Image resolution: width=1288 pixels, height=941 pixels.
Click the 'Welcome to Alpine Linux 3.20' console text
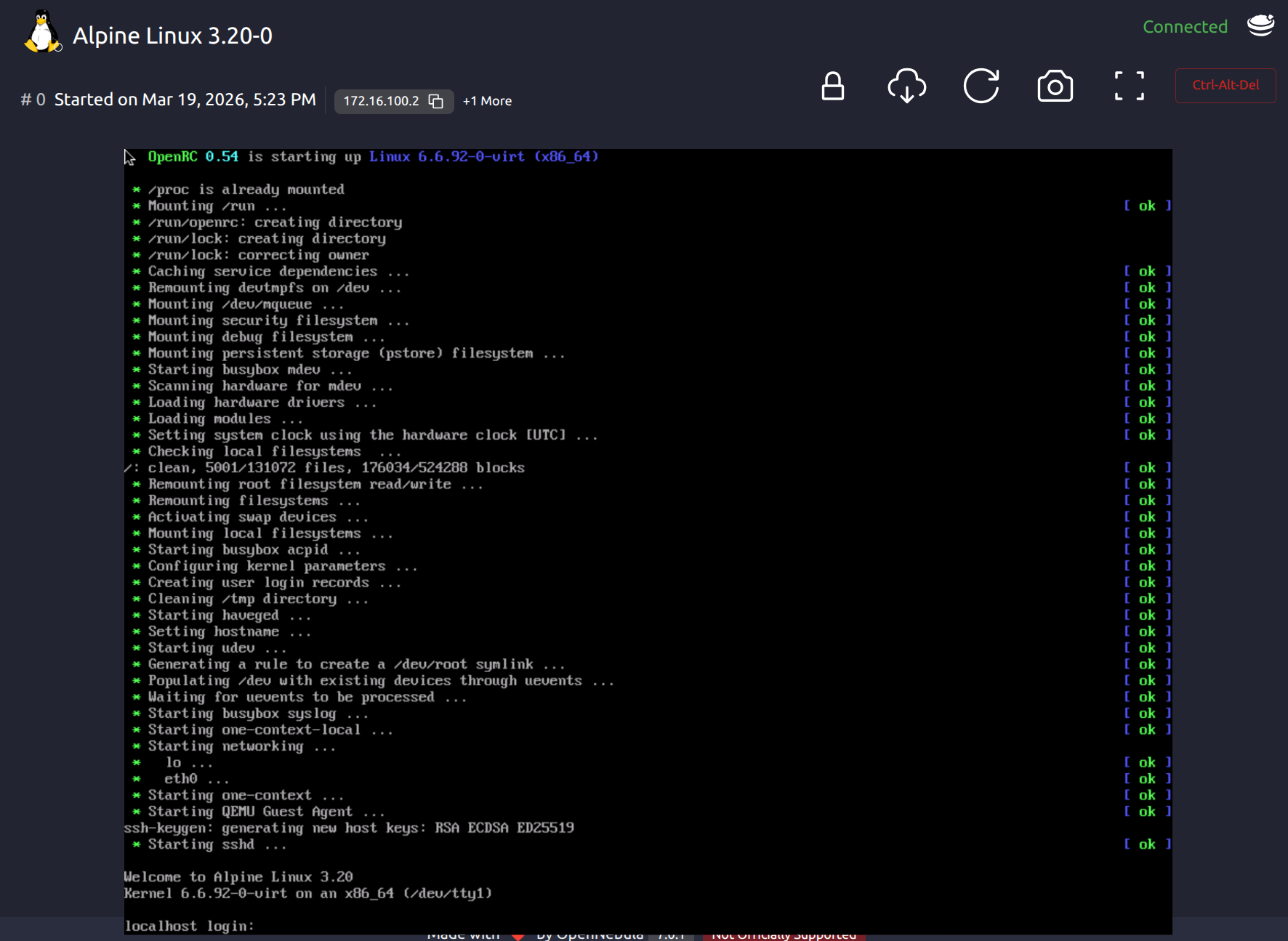(238, 877)
